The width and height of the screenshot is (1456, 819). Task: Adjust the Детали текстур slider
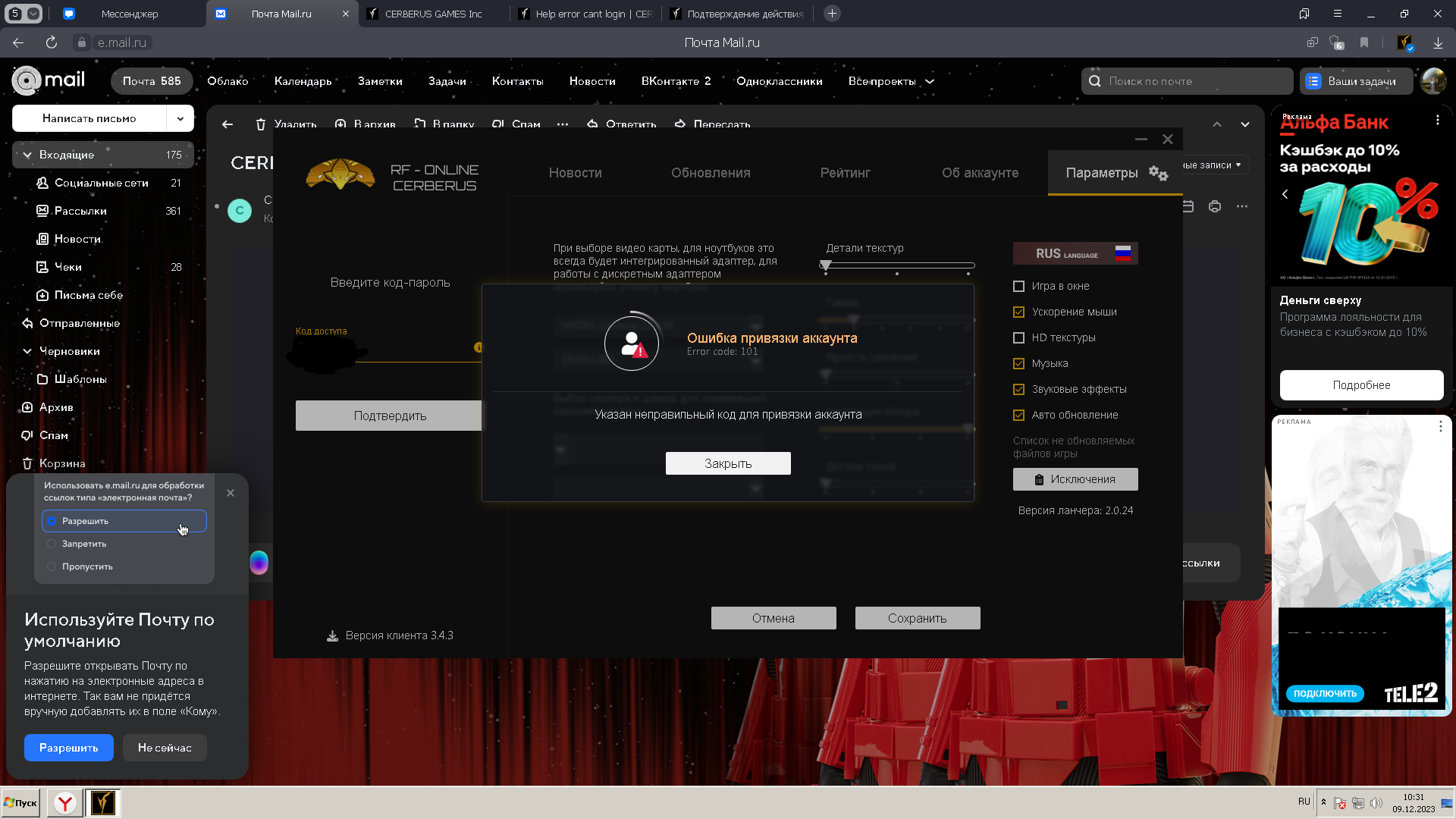point(897,265)
